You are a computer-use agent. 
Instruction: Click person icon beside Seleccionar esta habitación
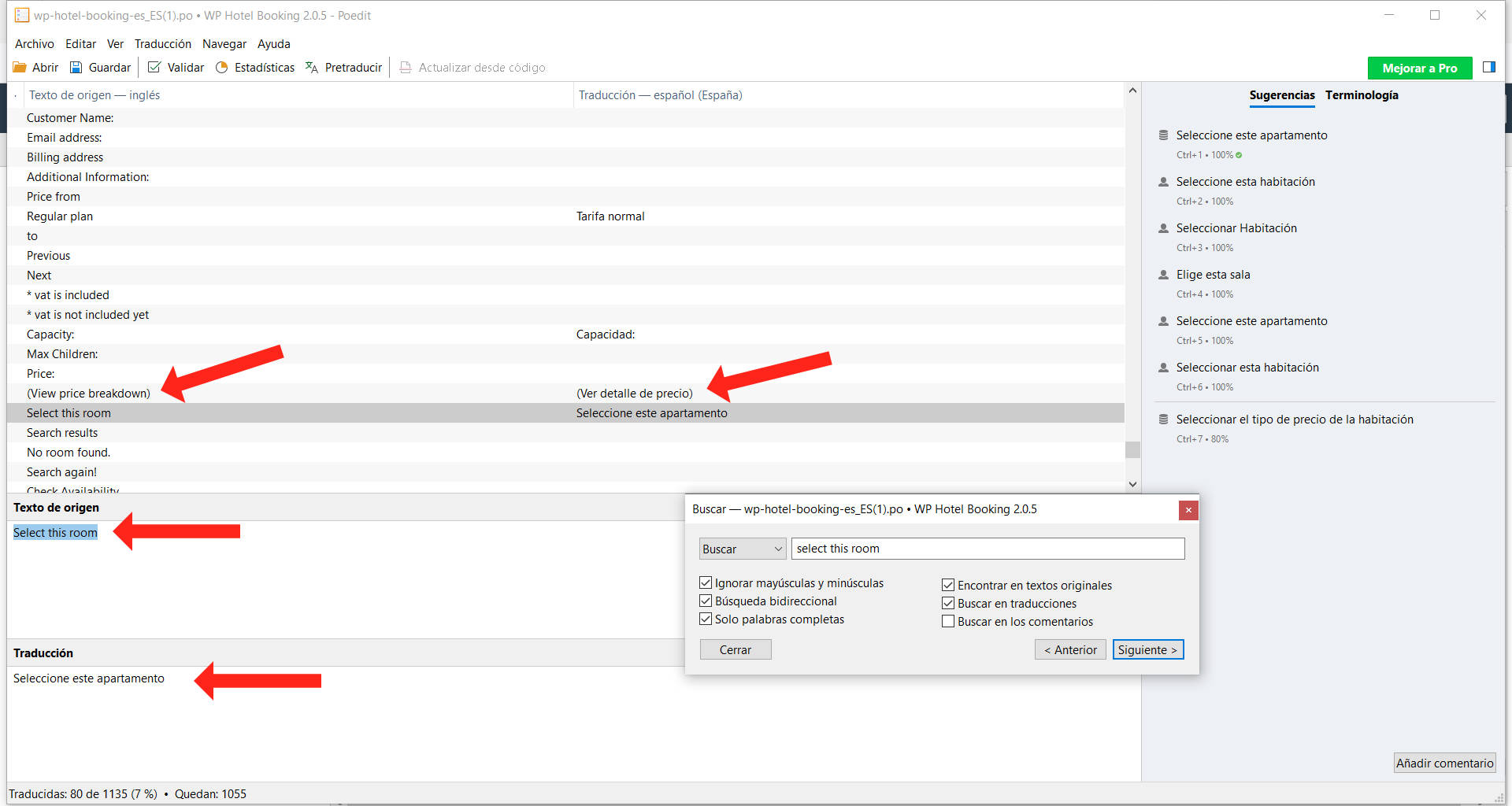(x=1163, y=368)
